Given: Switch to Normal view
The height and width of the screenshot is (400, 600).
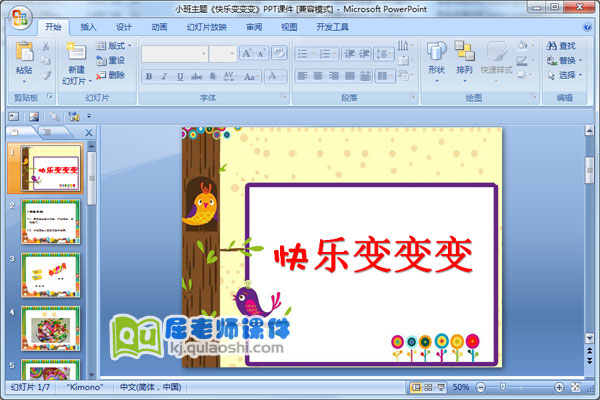Looking at the screenshot, I should [x=415, y=387].
